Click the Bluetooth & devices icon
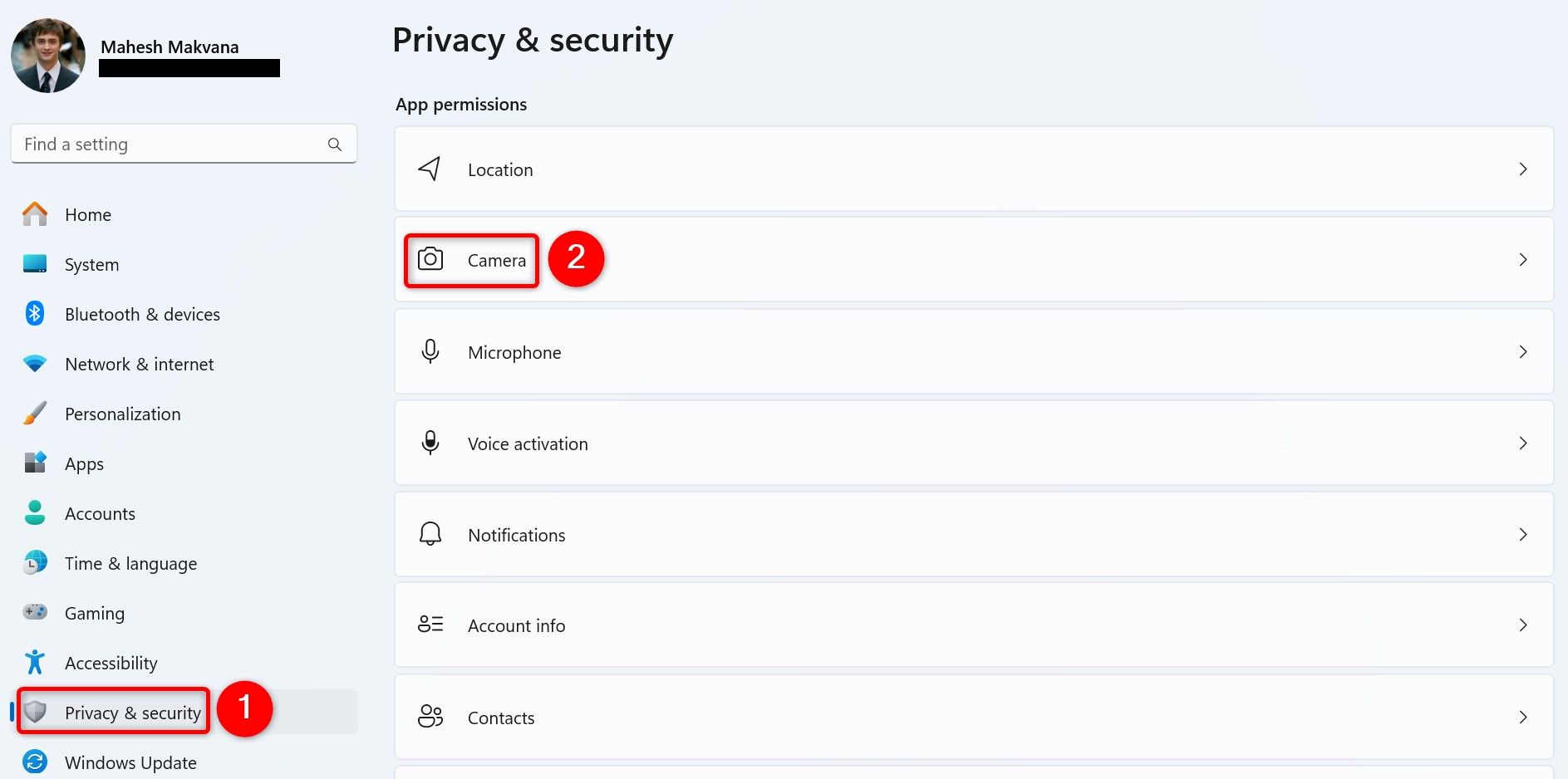 [34, 314]
